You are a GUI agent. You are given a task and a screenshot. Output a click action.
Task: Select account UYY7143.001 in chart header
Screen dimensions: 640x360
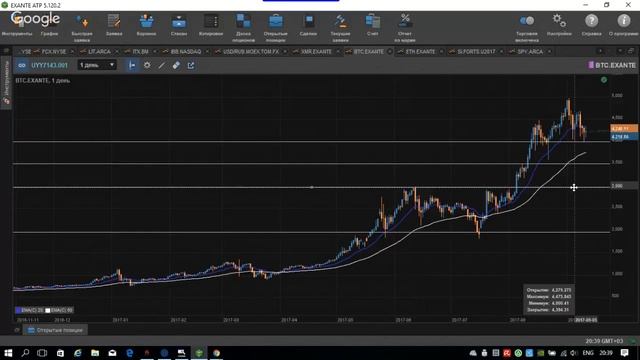49,65
